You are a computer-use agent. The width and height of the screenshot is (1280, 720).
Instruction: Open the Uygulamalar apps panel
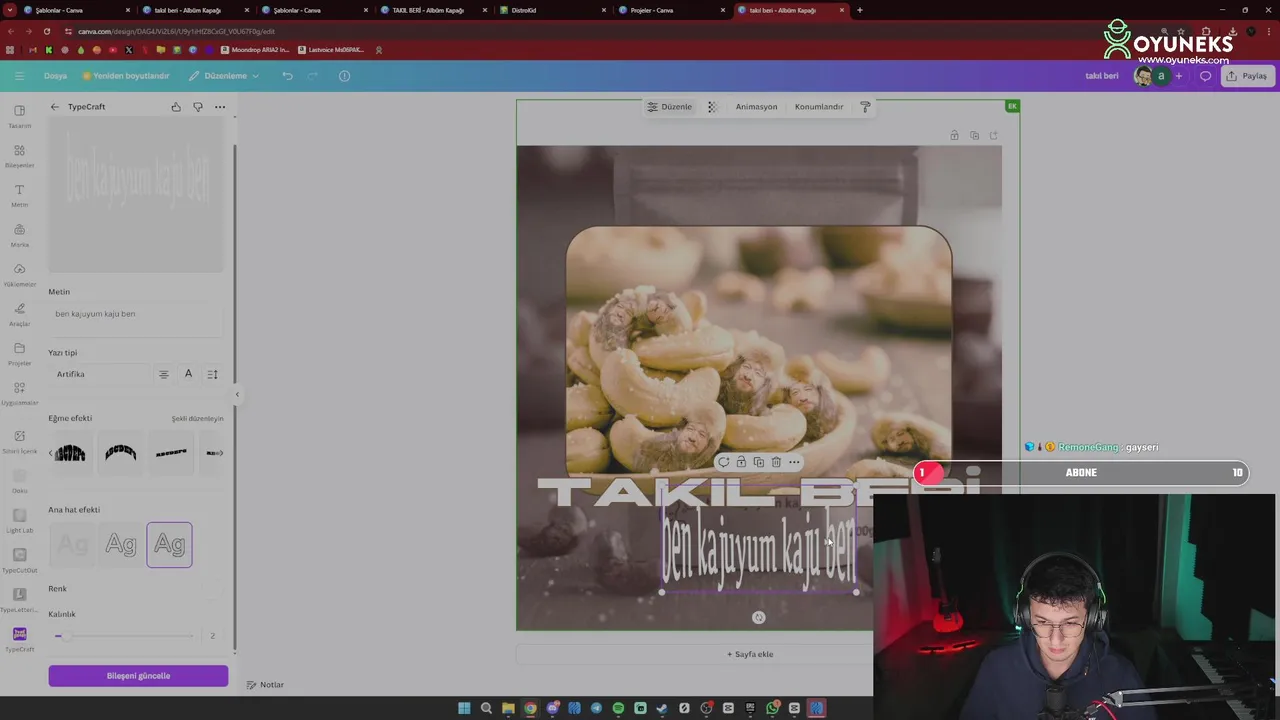click(x=19, y=394)
